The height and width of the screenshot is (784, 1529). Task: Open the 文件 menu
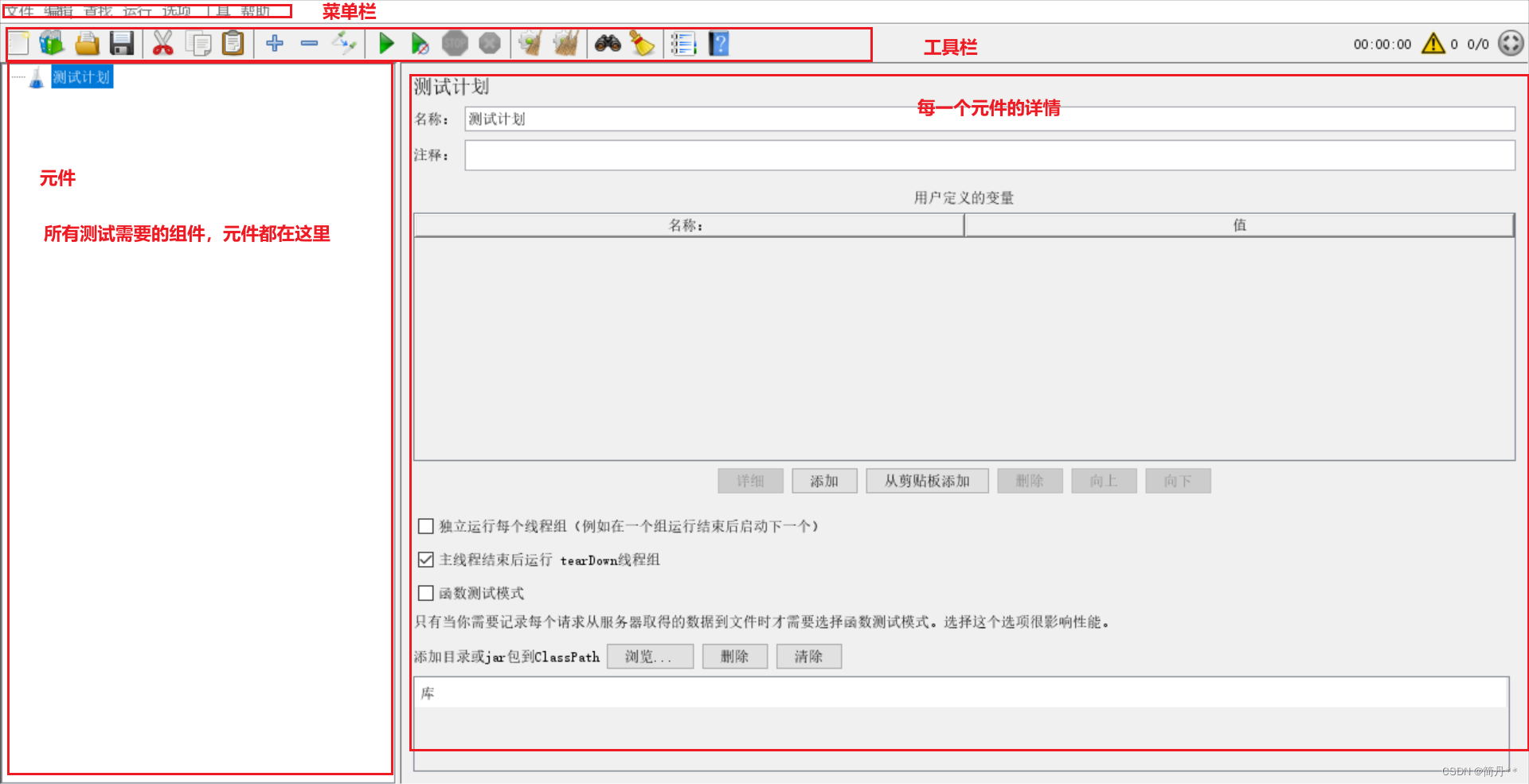19,11
